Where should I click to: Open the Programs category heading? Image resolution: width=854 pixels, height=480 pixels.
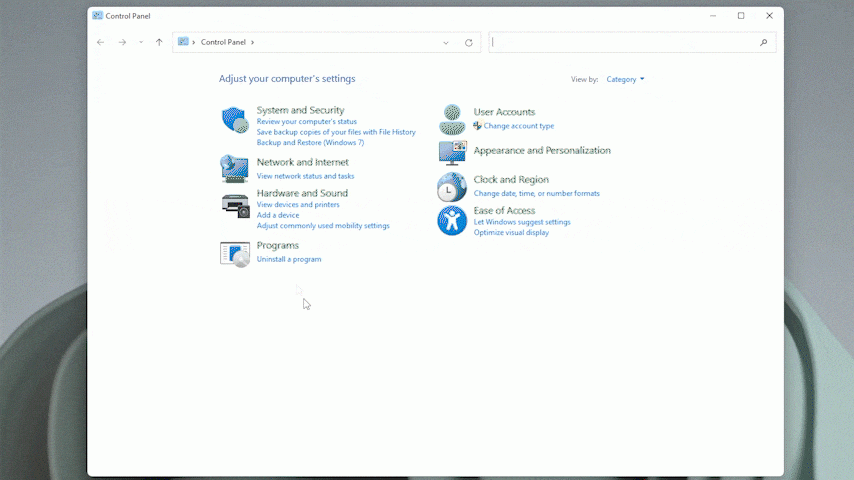(x=278, y=246)
